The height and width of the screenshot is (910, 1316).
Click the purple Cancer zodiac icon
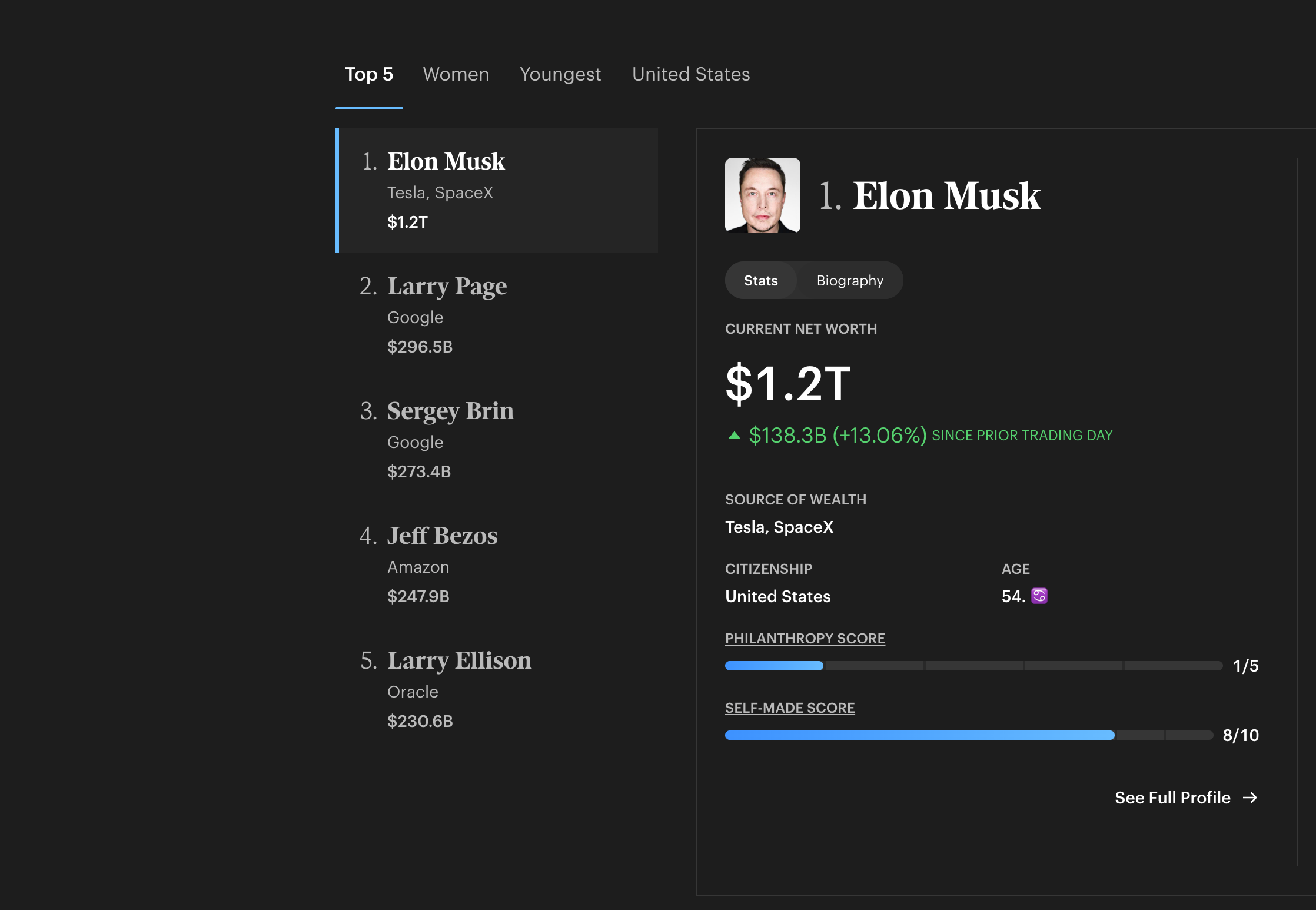(1039, 596)
